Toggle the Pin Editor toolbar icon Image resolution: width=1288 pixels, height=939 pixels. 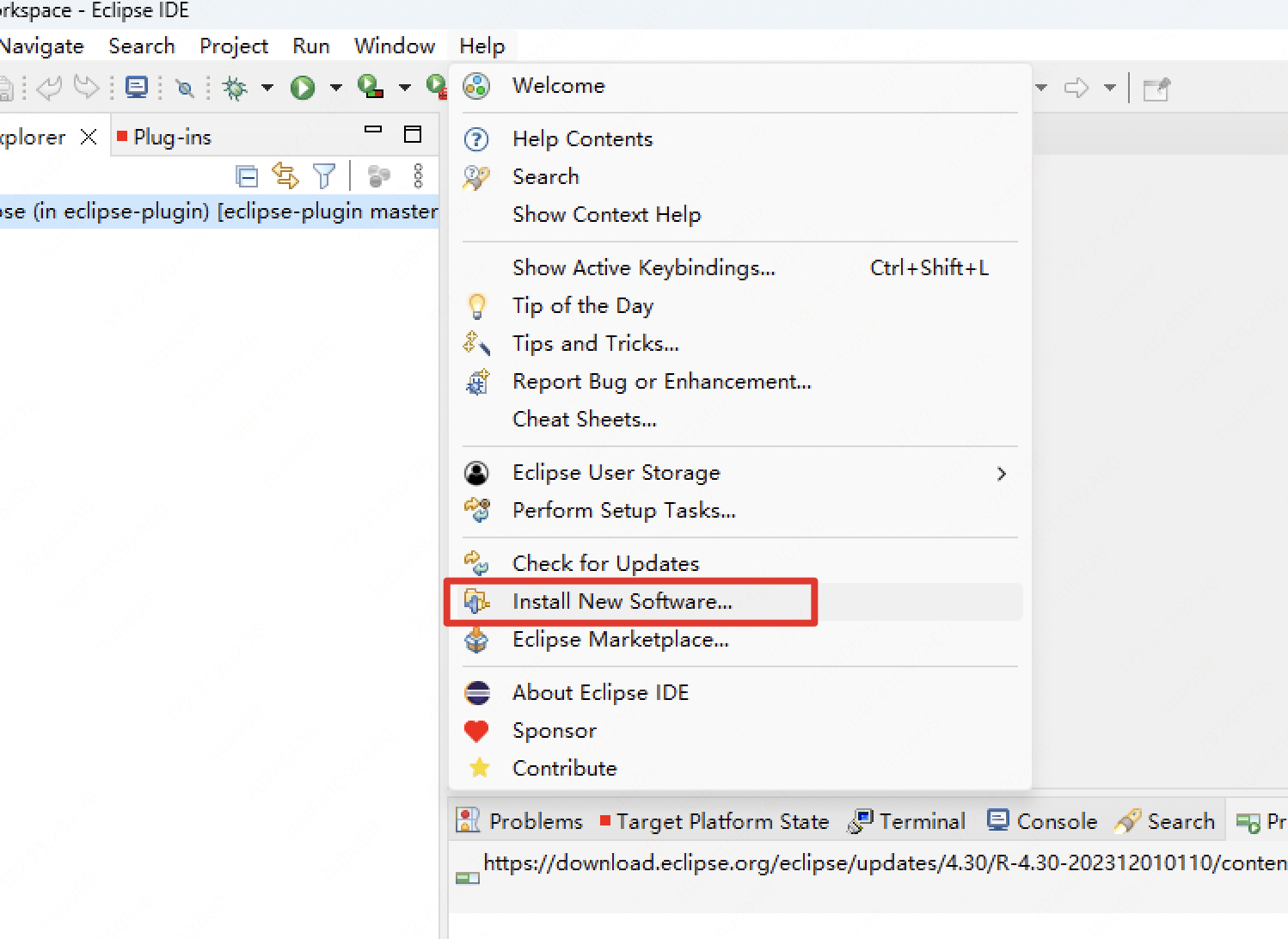(1156, 89)
